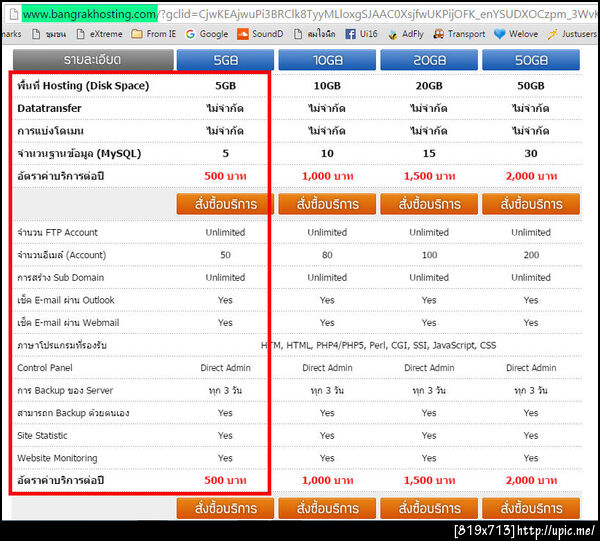Click the upper 2,000 บาท price for 50GB

(531, 176)
